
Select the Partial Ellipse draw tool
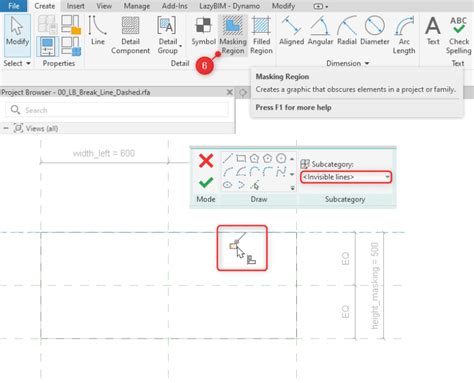pos(241,185)
